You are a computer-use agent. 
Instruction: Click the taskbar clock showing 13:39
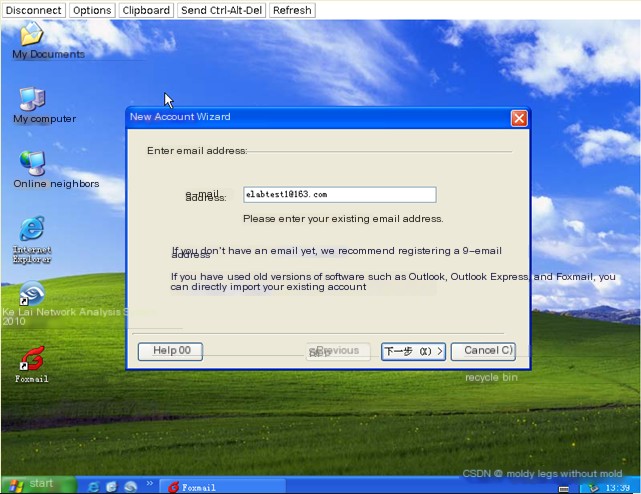[x=617, y=488]
